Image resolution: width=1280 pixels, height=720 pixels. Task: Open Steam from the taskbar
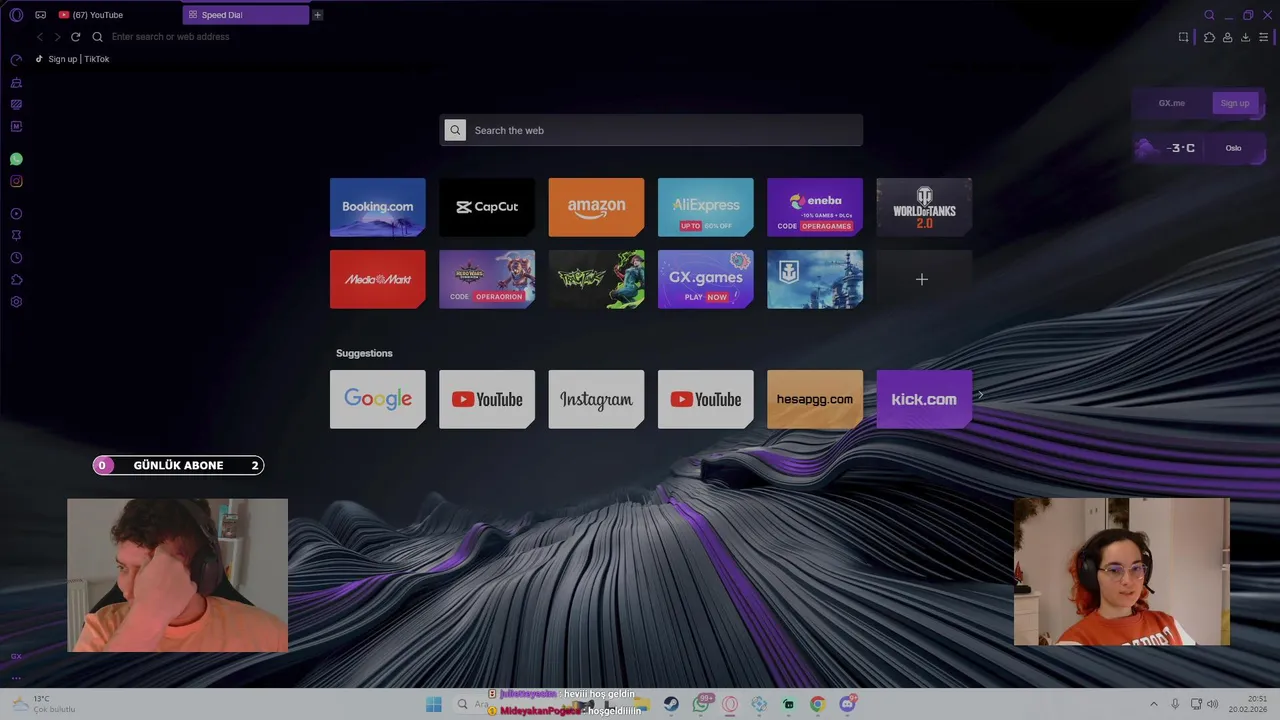[671, 704]
